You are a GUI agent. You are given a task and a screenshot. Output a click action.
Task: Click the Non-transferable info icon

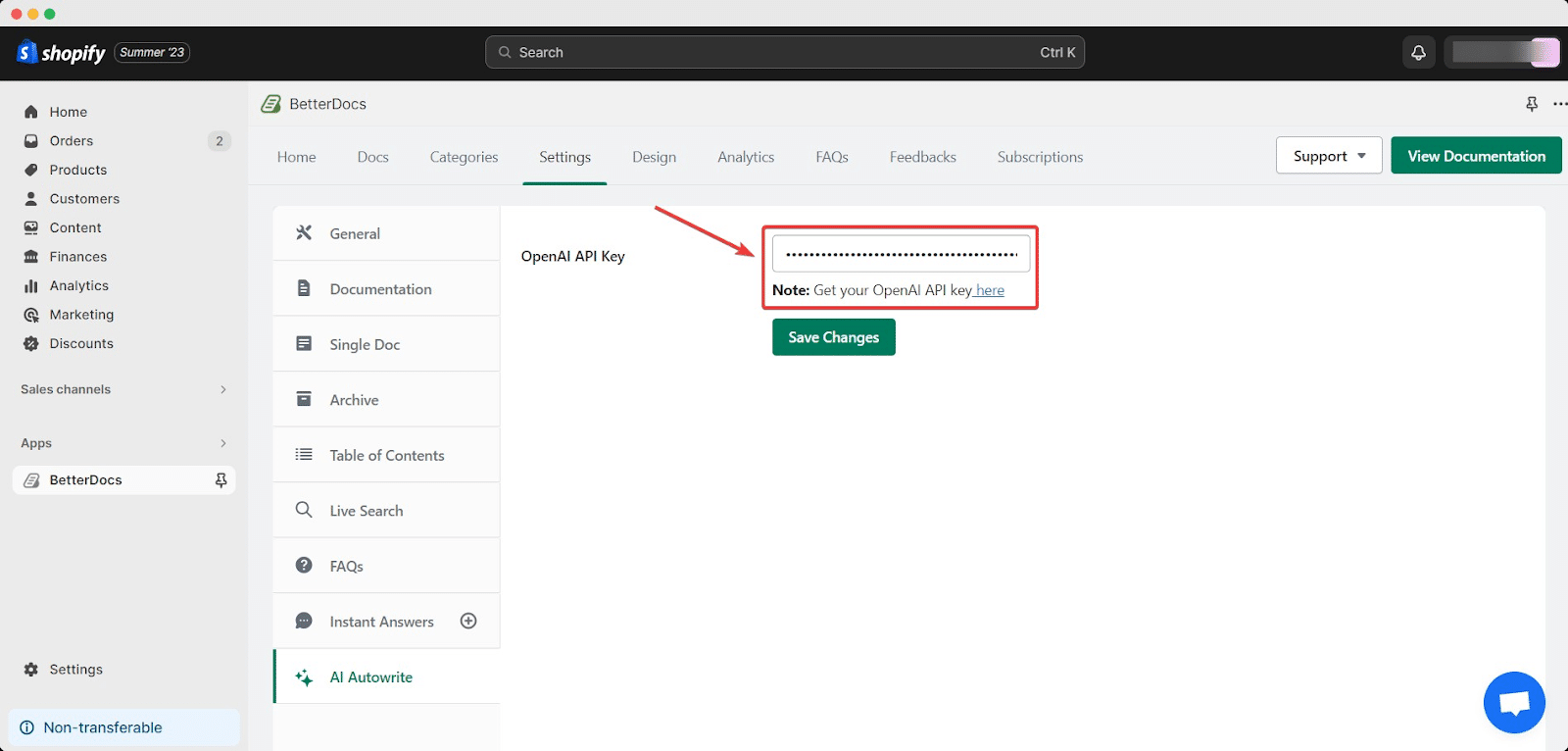pos(27,727)
